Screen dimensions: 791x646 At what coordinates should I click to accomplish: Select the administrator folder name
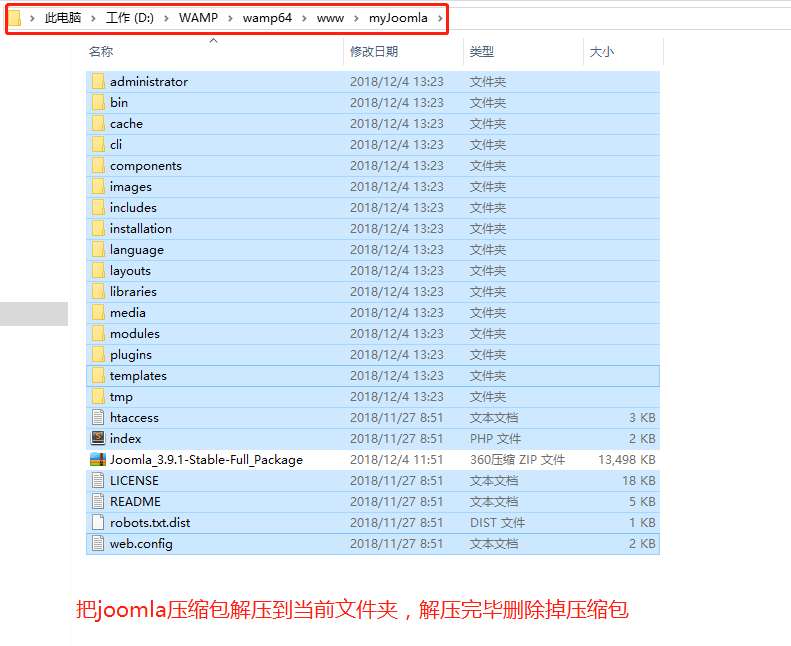149,82
